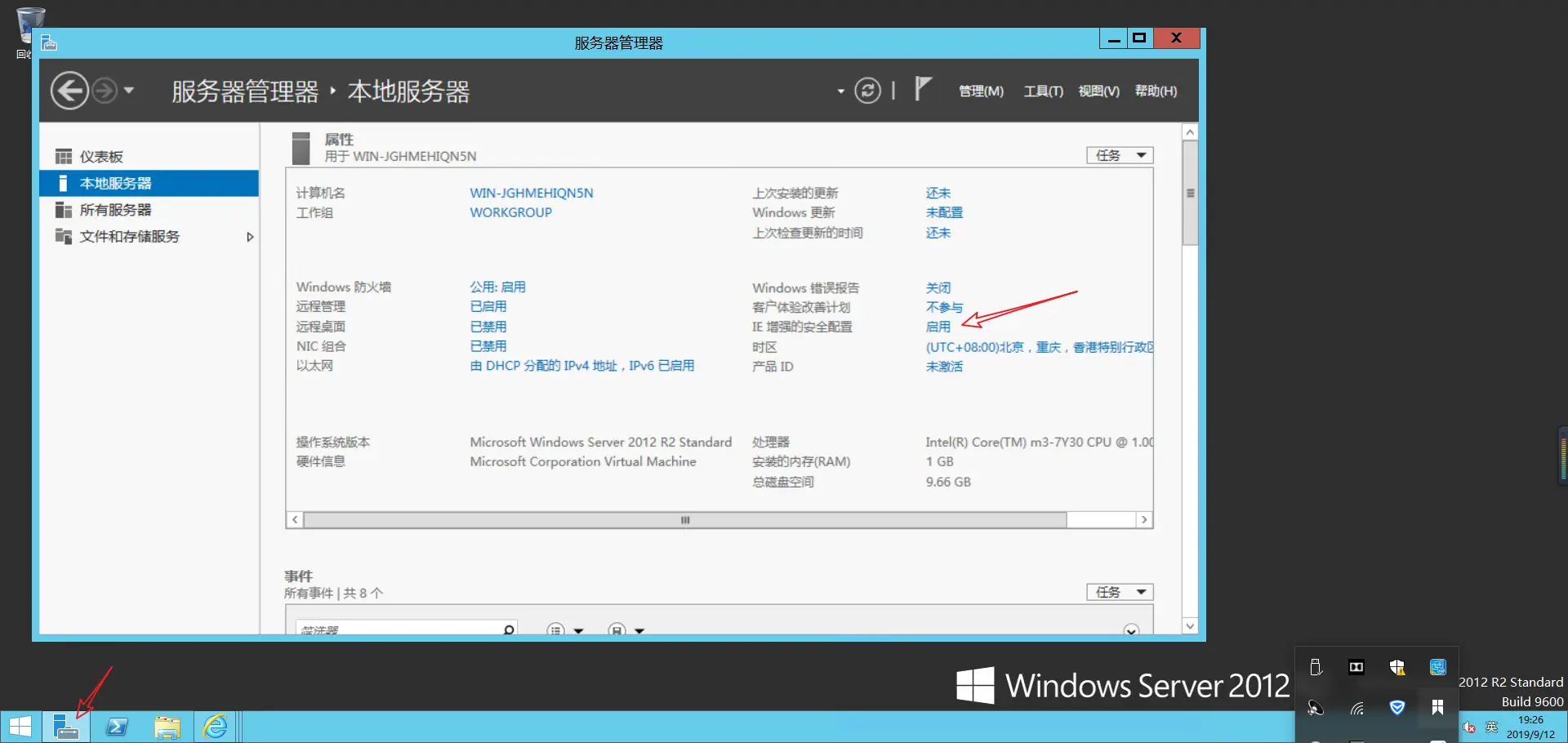Open the Dashboard (仪表板) page
The height and width of the screenshot is (743, 1568).
[x=149, y=157]
